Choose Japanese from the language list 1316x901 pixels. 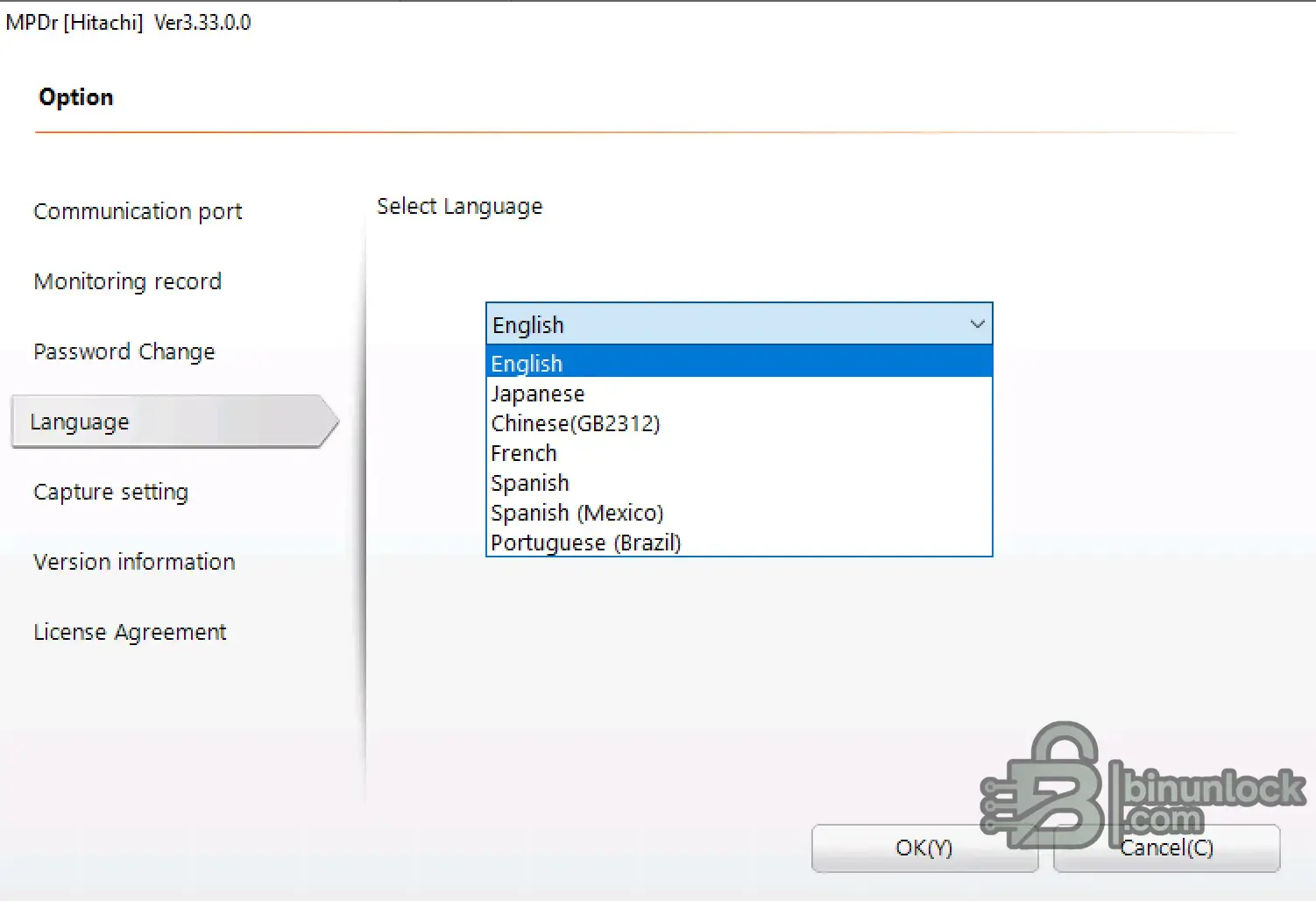[x=739, y=394]
